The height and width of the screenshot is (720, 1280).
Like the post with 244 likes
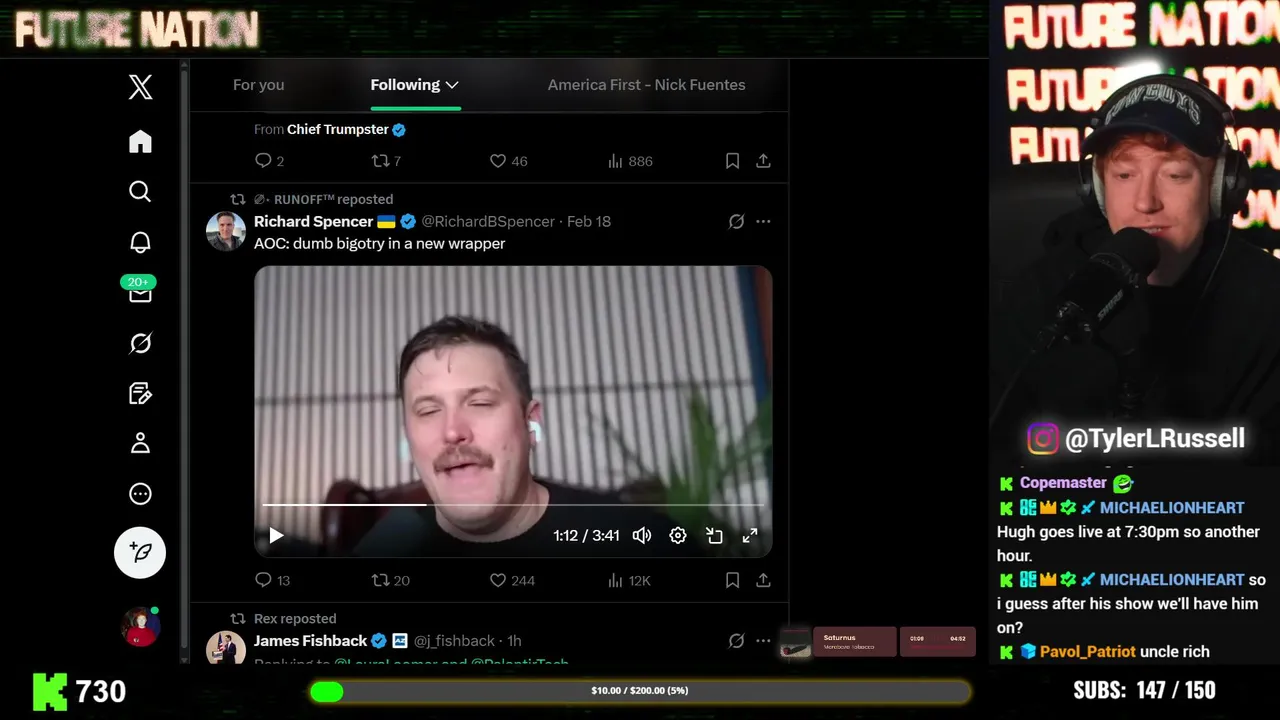coord(512,580)
